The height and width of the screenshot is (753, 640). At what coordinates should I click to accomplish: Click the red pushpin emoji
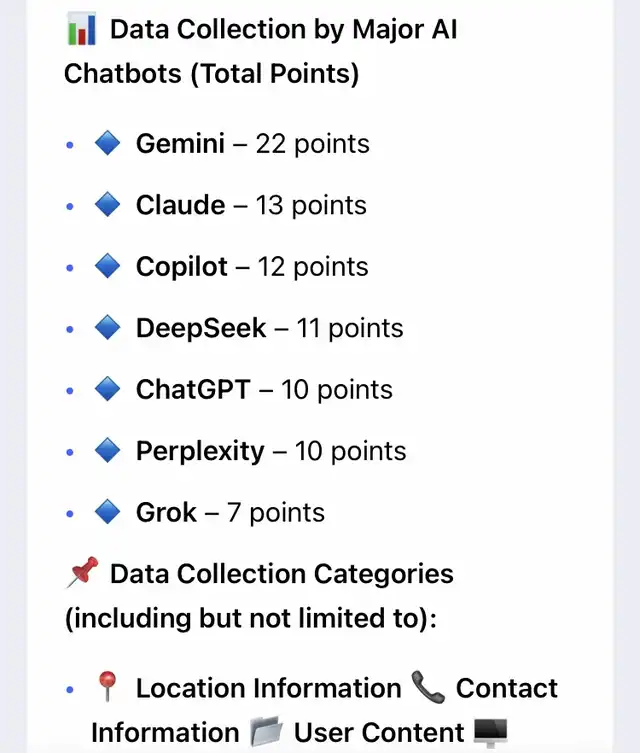click(x=81, y=574)
